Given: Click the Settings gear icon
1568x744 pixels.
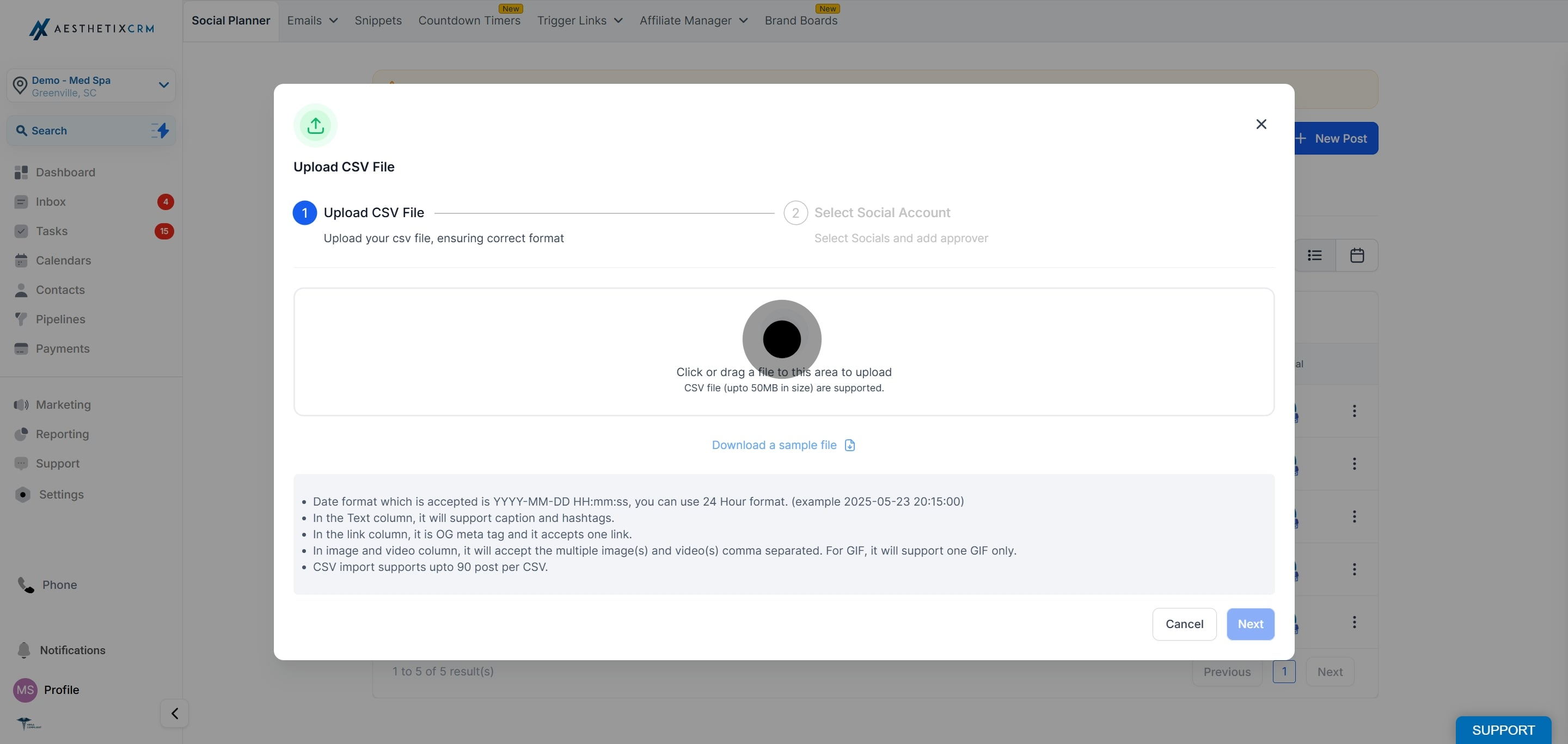Looking at the screenshot, I should point(22,494).
